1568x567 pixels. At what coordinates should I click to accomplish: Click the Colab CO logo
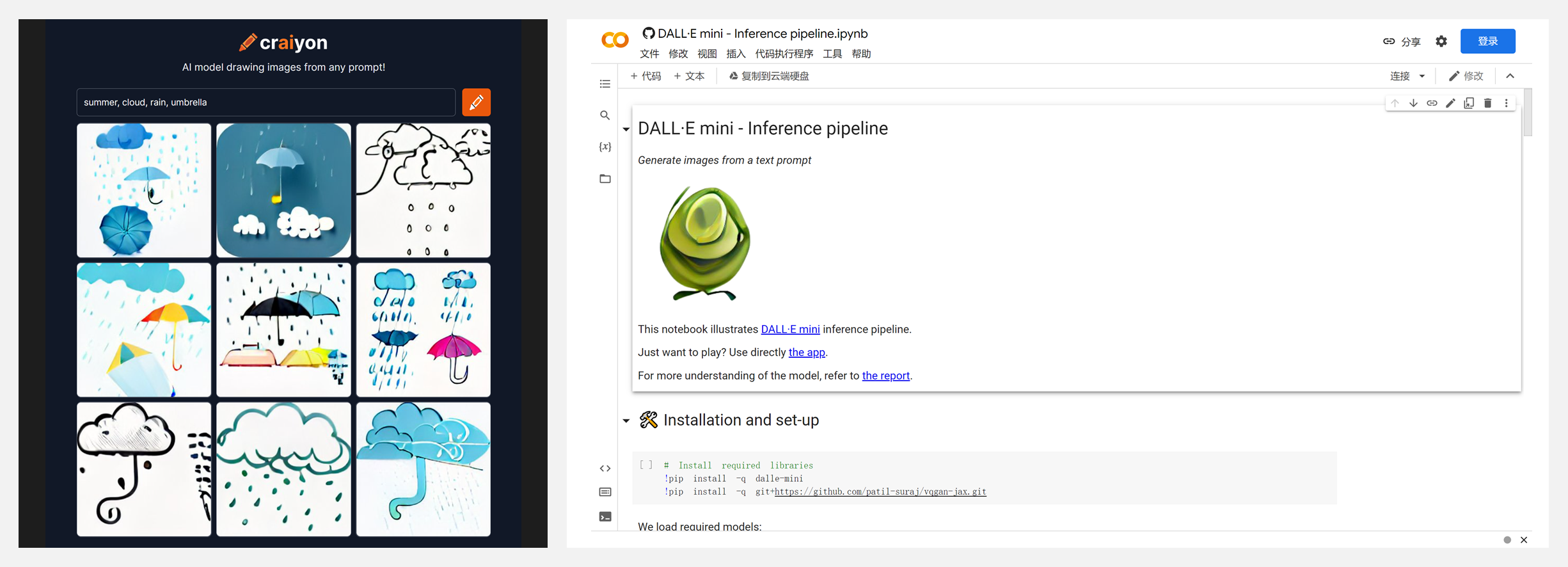[x=615, y=40]
